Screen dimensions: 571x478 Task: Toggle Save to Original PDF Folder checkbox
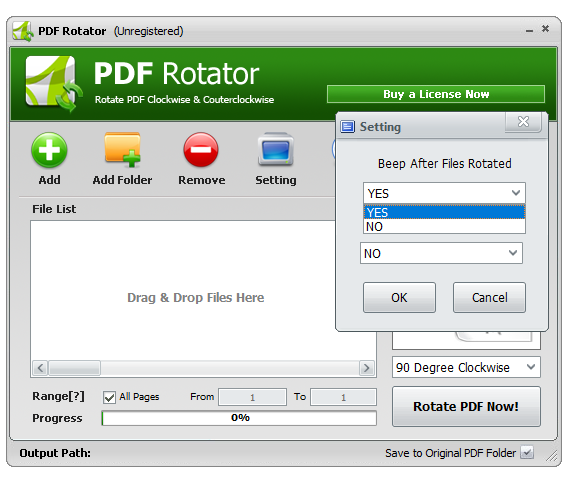527,453
